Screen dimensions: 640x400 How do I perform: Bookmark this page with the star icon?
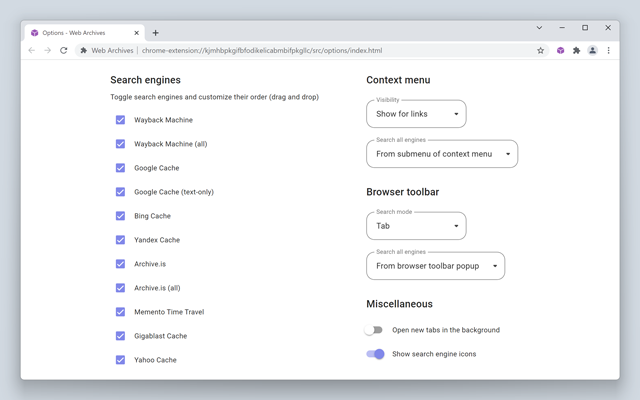click(x=541, y=50)
